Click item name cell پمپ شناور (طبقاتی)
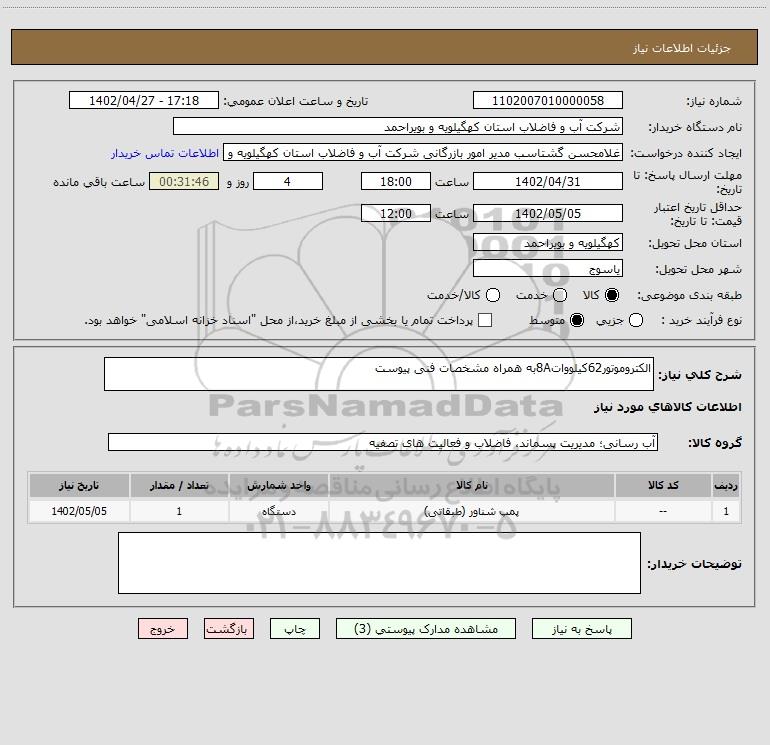This screenshot has height=745, width=770. (x=471, y=511)
